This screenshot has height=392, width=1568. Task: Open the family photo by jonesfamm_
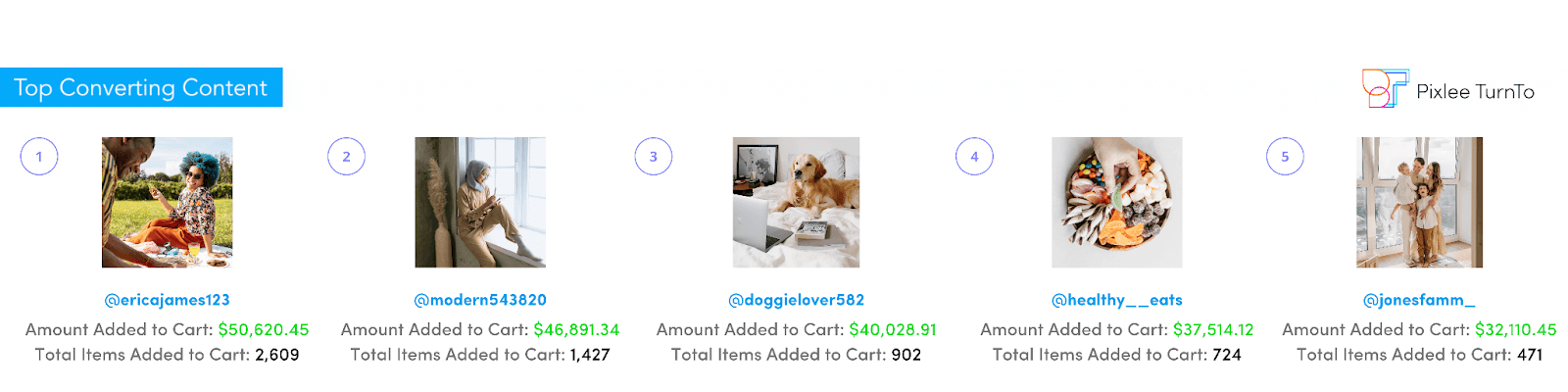1419,202
